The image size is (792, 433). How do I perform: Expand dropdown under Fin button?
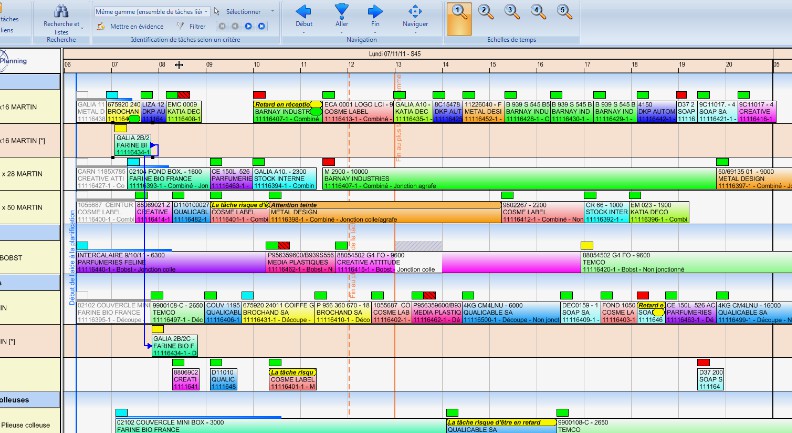coord(375,32)
